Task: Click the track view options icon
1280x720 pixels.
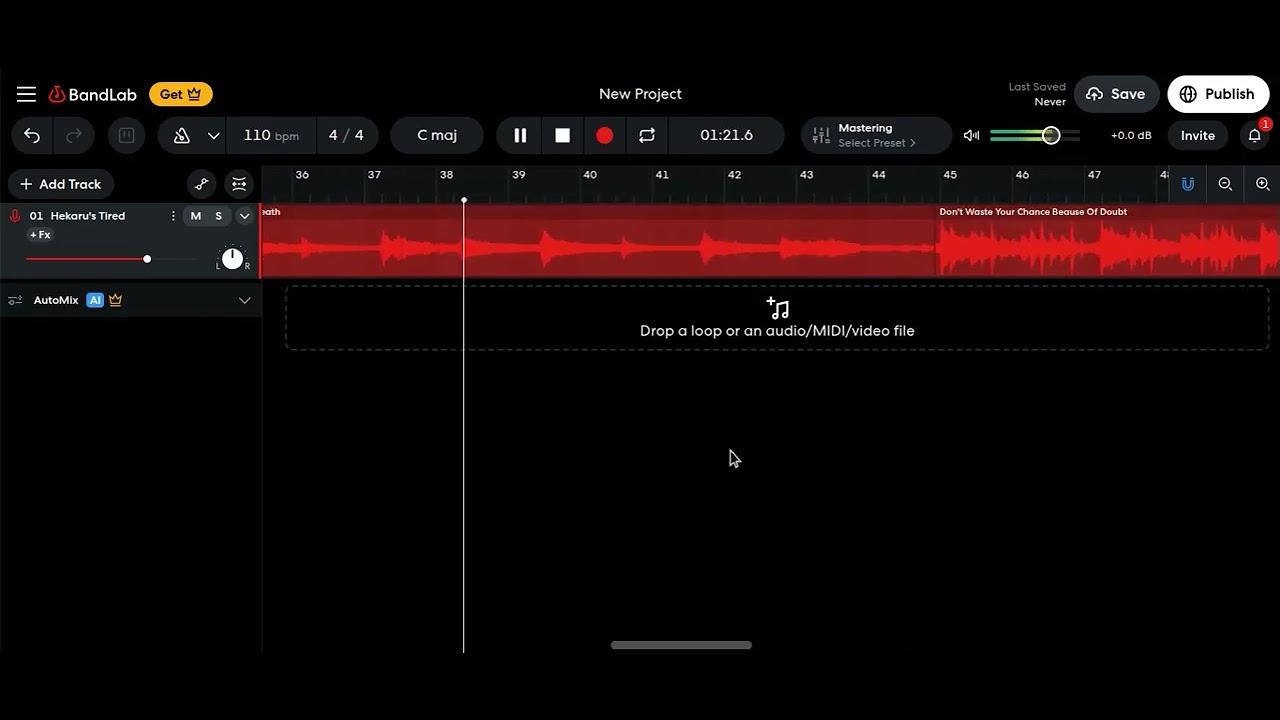Action: [x=239, y=184]
